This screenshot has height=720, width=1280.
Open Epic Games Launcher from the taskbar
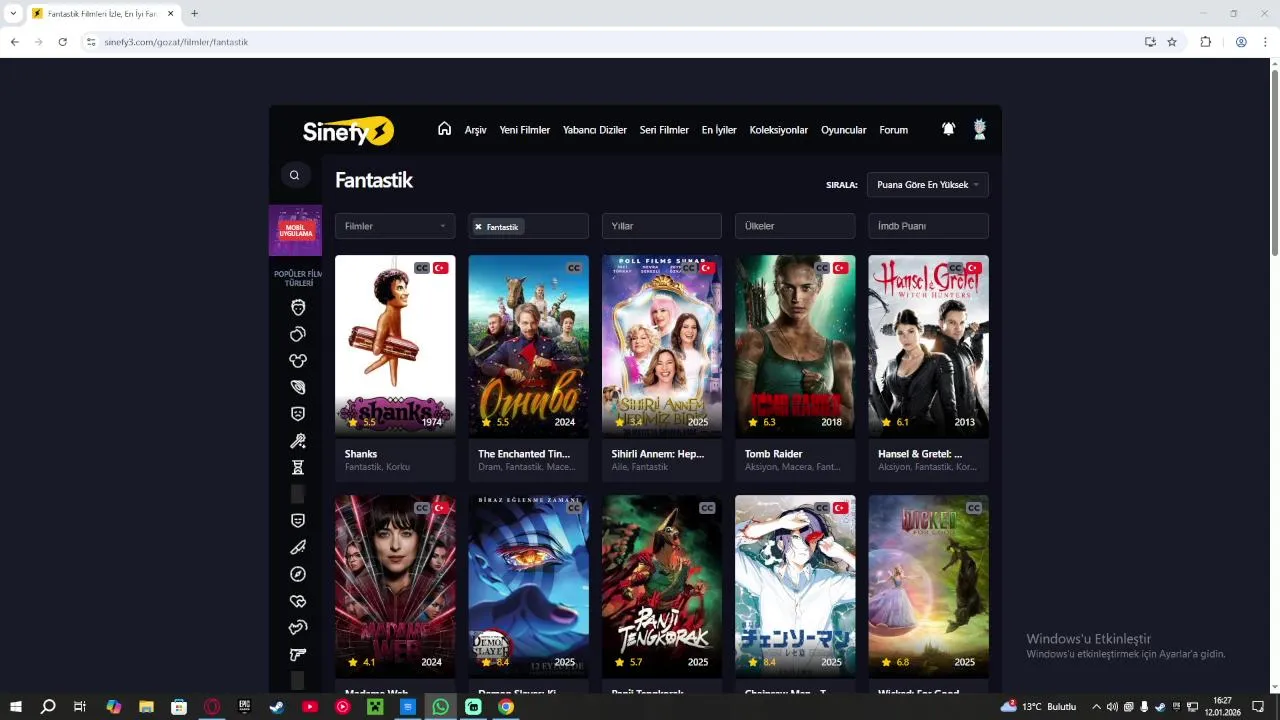(x=244, y=706)
